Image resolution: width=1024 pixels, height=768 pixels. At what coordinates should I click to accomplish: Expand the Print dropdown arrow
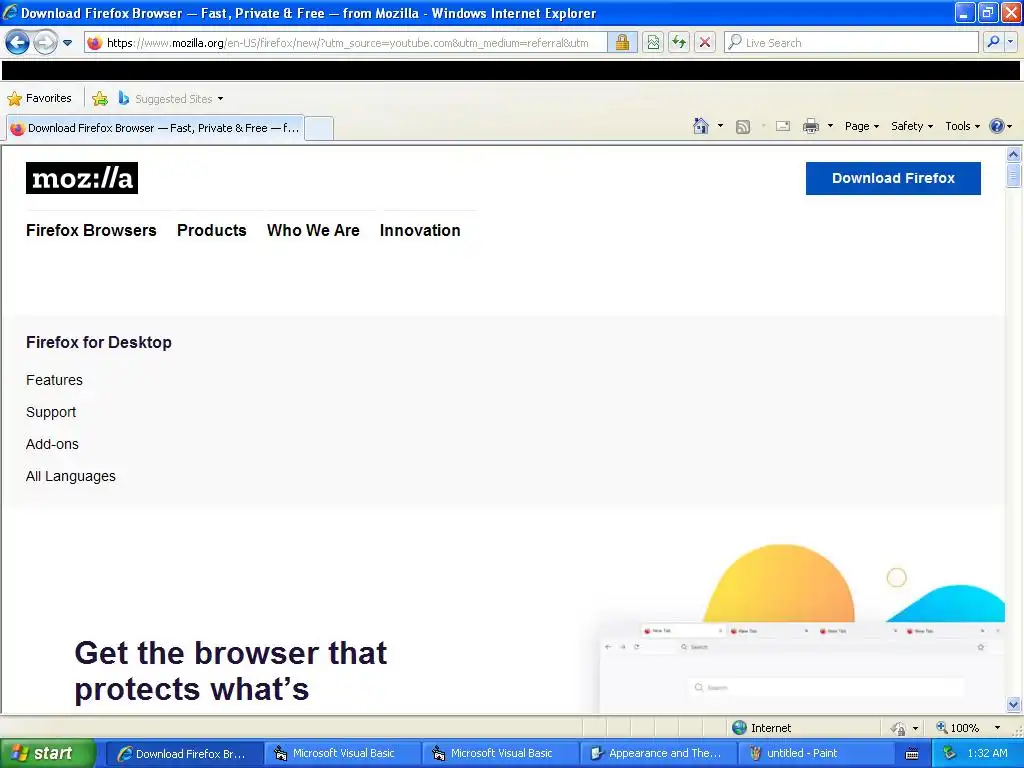click(x=830, y=125)
